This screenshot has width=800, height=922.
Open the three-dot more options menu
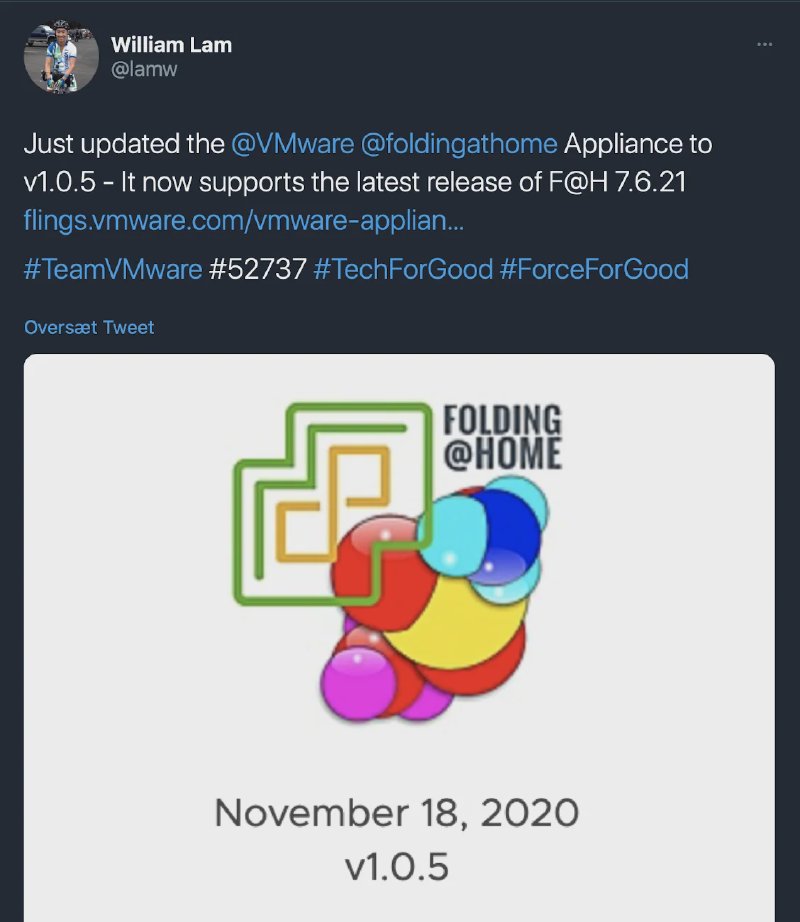tap(764, 44)
